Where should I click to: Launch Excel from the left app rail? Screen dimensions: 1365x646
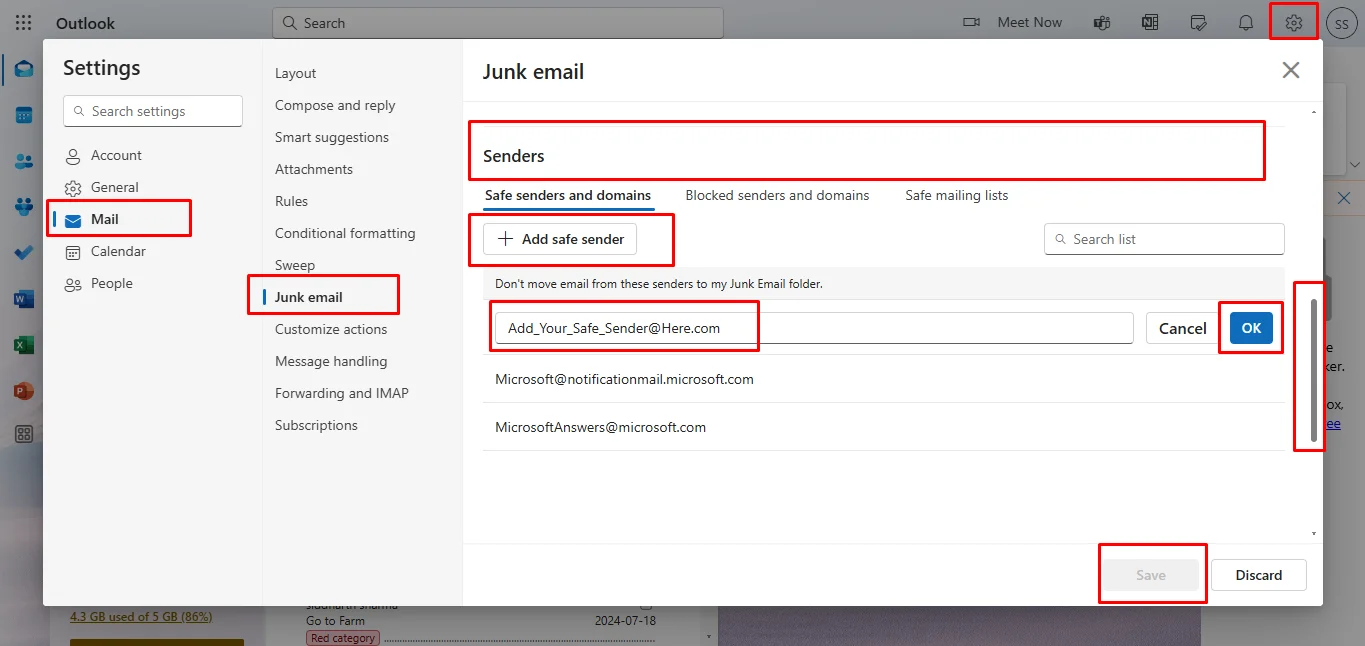tap(24, 345)
